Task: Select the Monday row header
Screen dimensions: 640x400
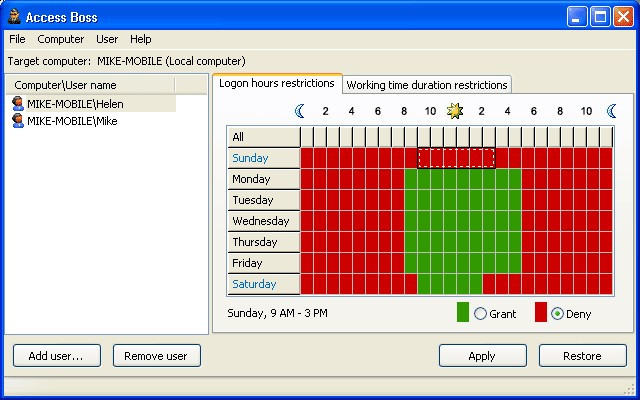Action: pyautogui.click(x=264, y=179)
